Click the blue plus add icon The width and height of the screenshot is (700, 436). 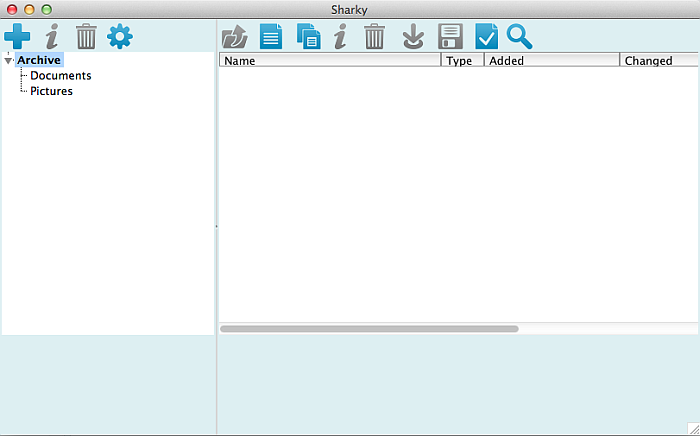(x=17, y=38)
